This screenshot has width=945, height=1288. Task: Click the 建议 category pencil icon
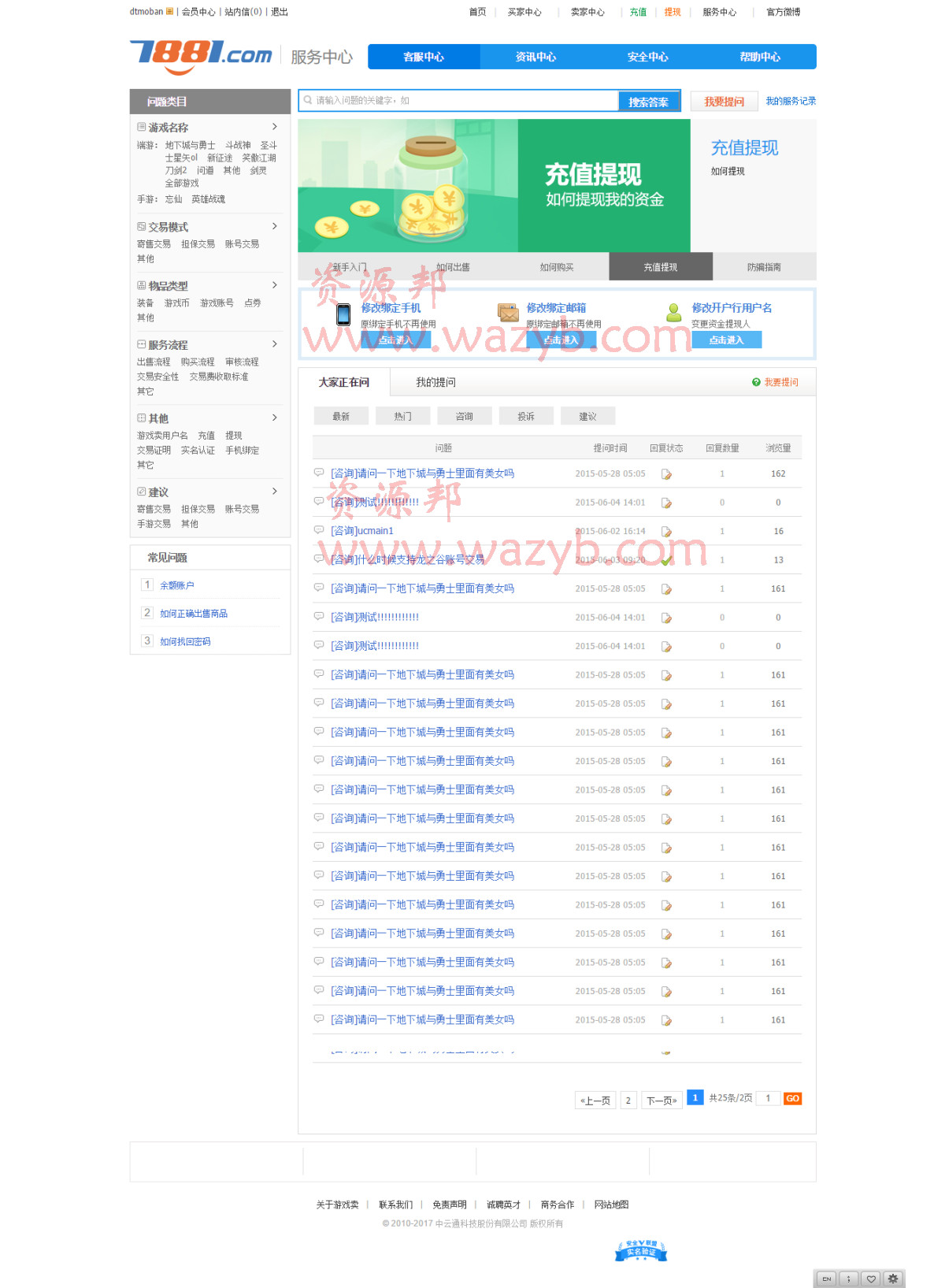(142, 491)
